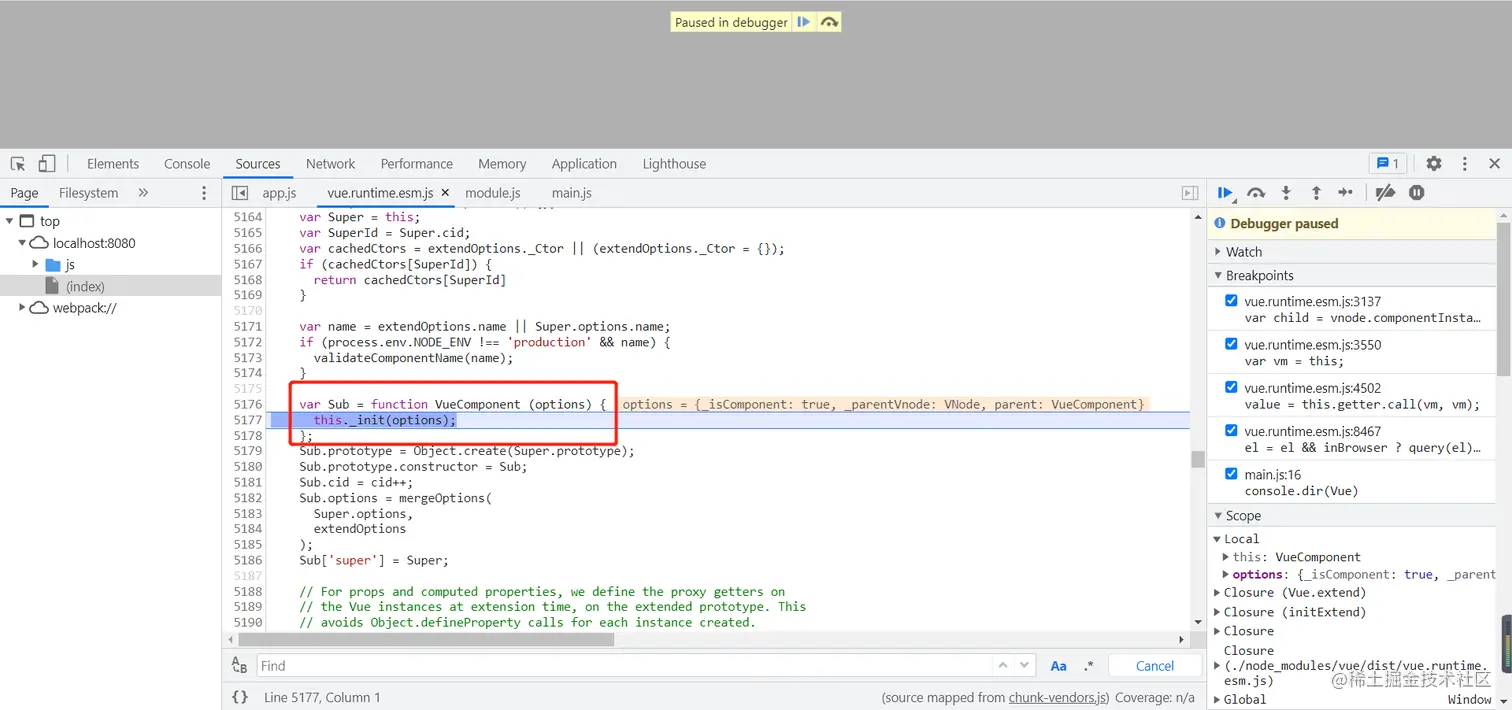Uncheck breakpoint vue.runtime.esm.js:3550
The width and height of the screenshot is (1512, 710).
tap(1231, 344)
